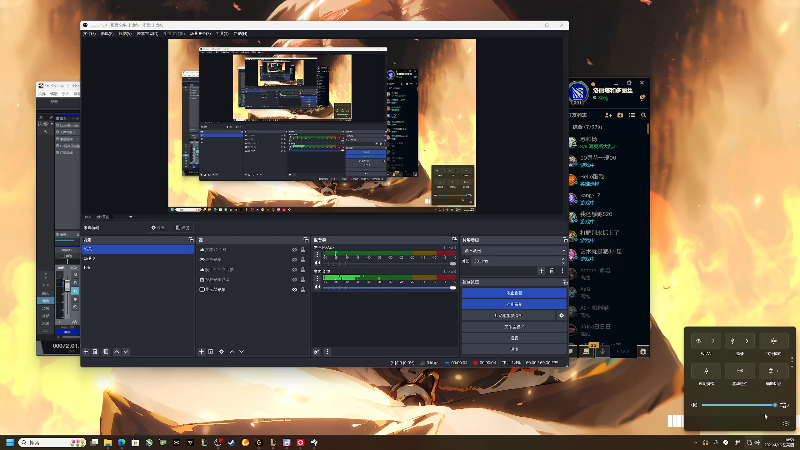Screen dimensions: 800x450
Task: Open three-dot menu of top audio channel
Action: click(317, 255)
